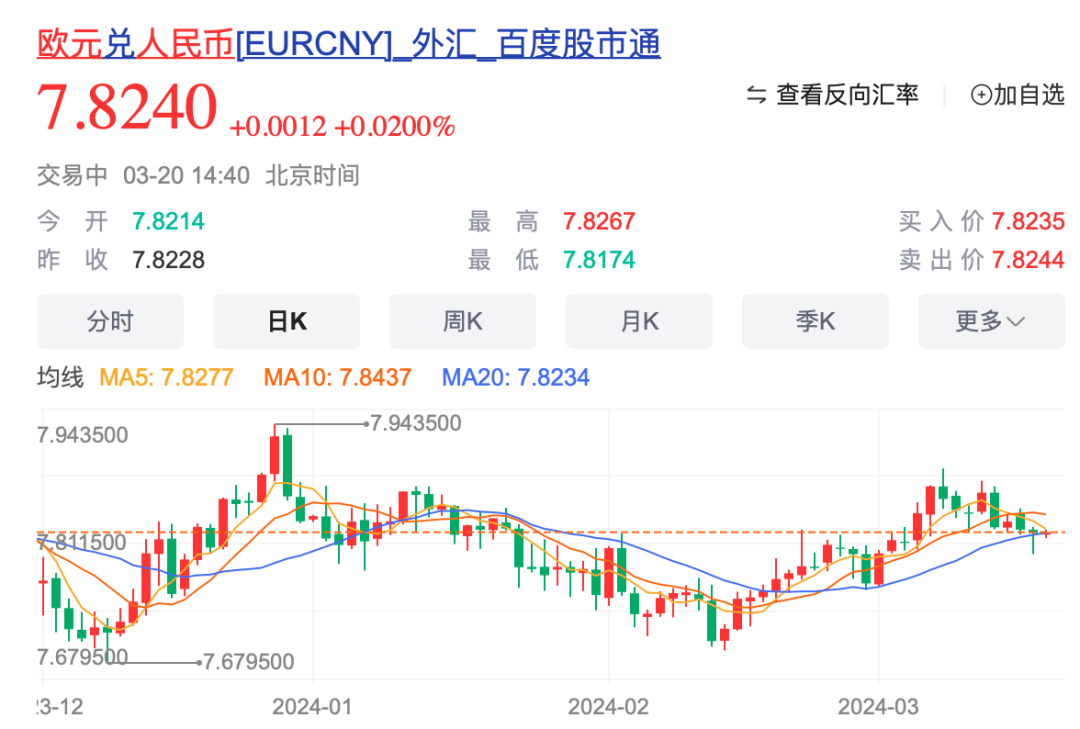Switch to the 周K weekly view

pyautogui.click(x=462, y=321)
